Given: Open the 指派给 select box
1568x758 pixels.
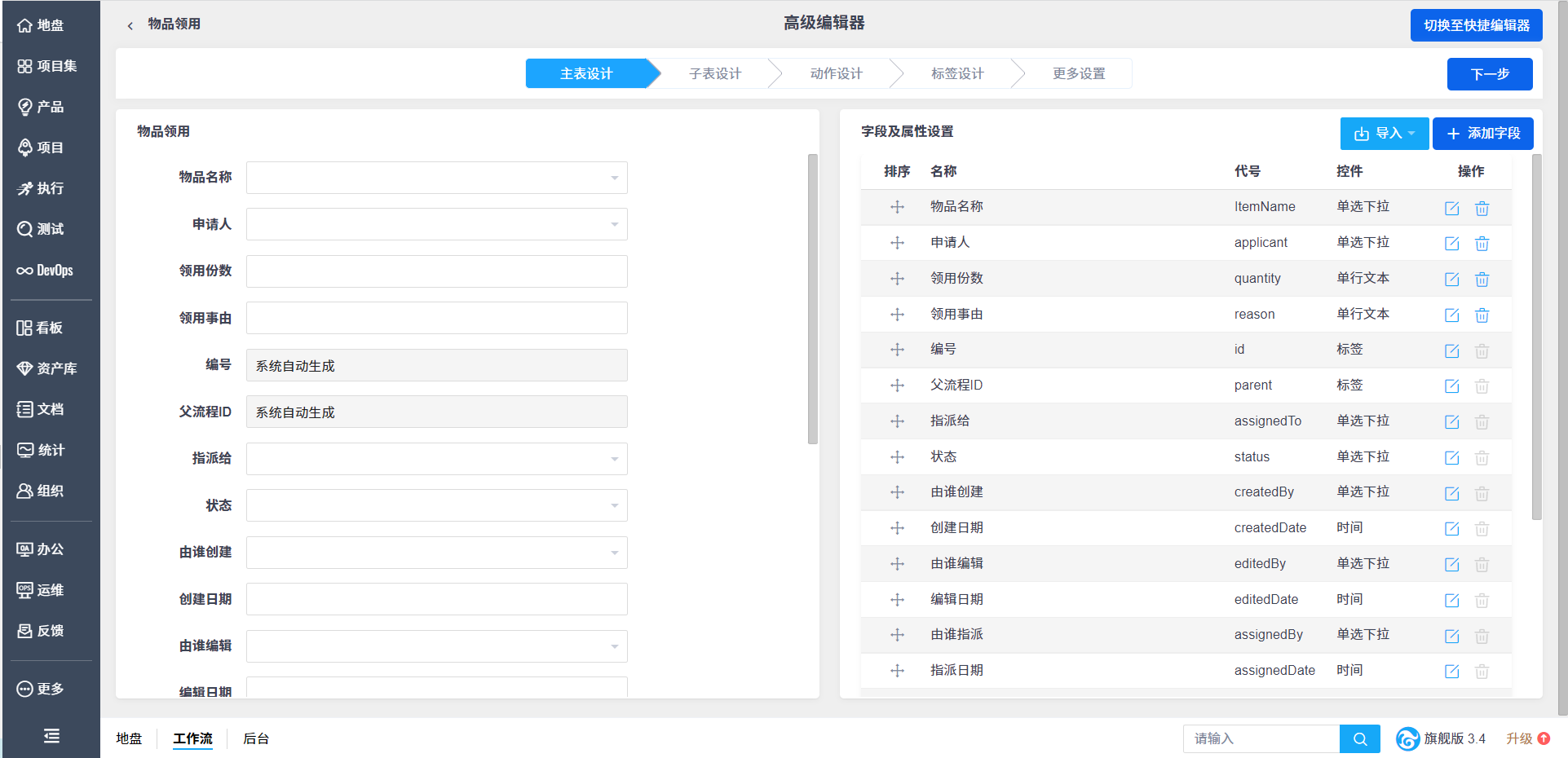Looking at the screenshot, I should tap(436, 459).
